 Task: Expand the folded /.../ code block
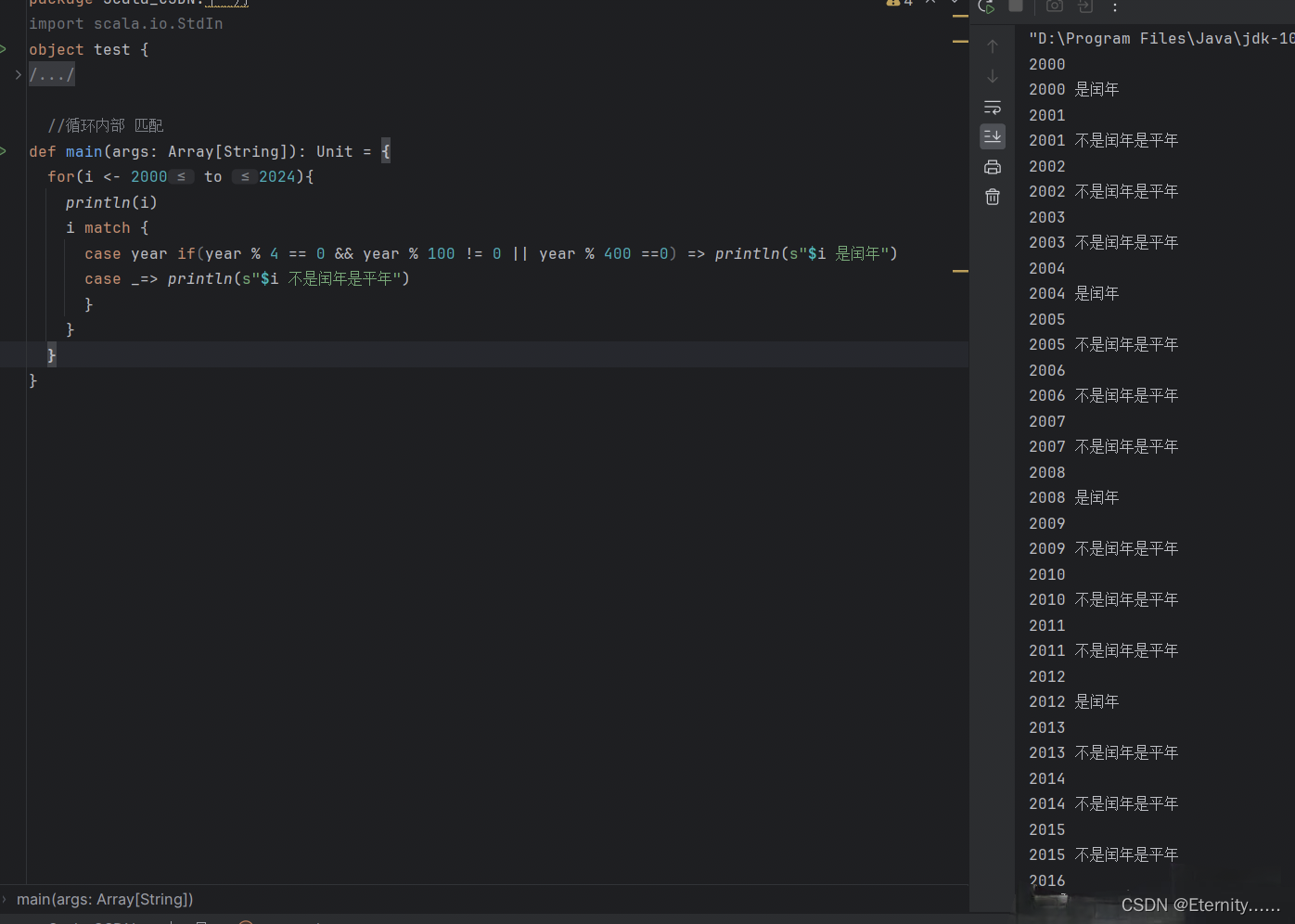click(18, 74)
